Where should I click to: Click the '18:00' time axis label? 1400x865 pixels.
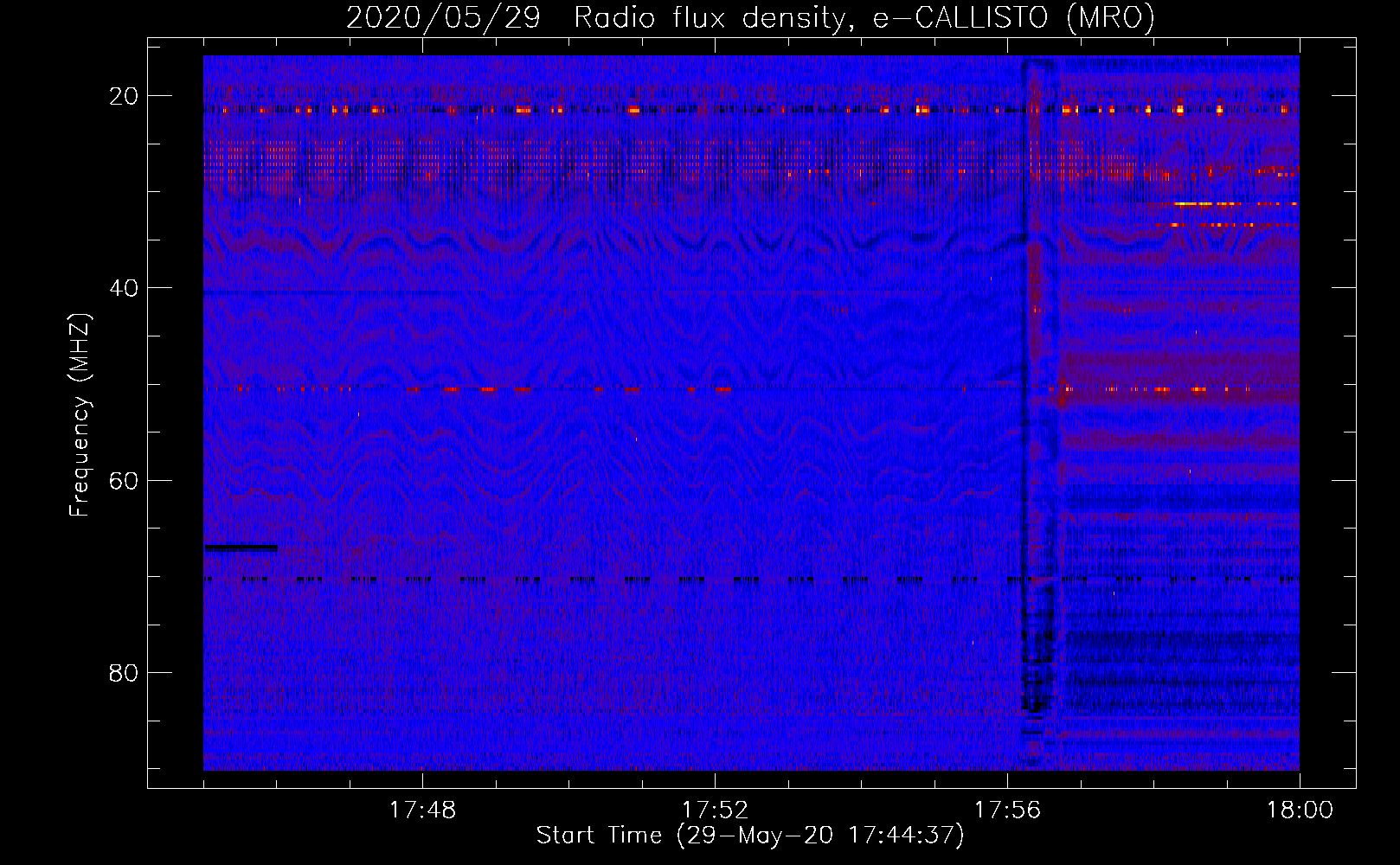(x=1300, y=811)
